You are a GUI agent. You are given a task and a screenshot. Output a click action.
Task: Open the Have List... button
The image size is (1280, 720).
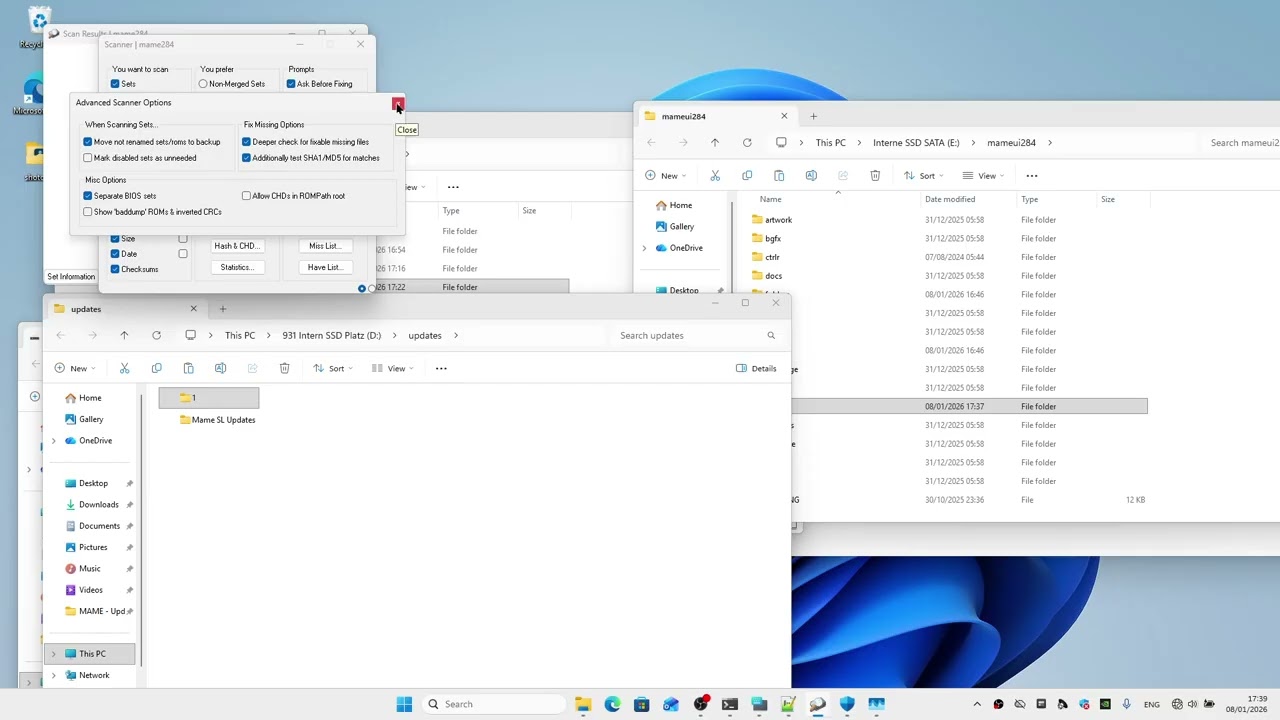tap(324, 267)
